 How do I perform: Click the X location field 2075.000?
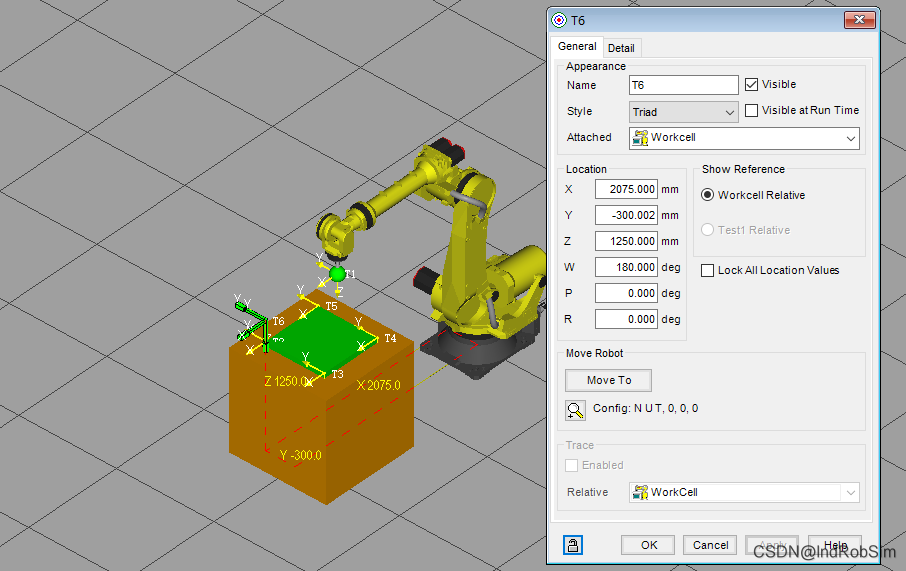pos(626,189)
